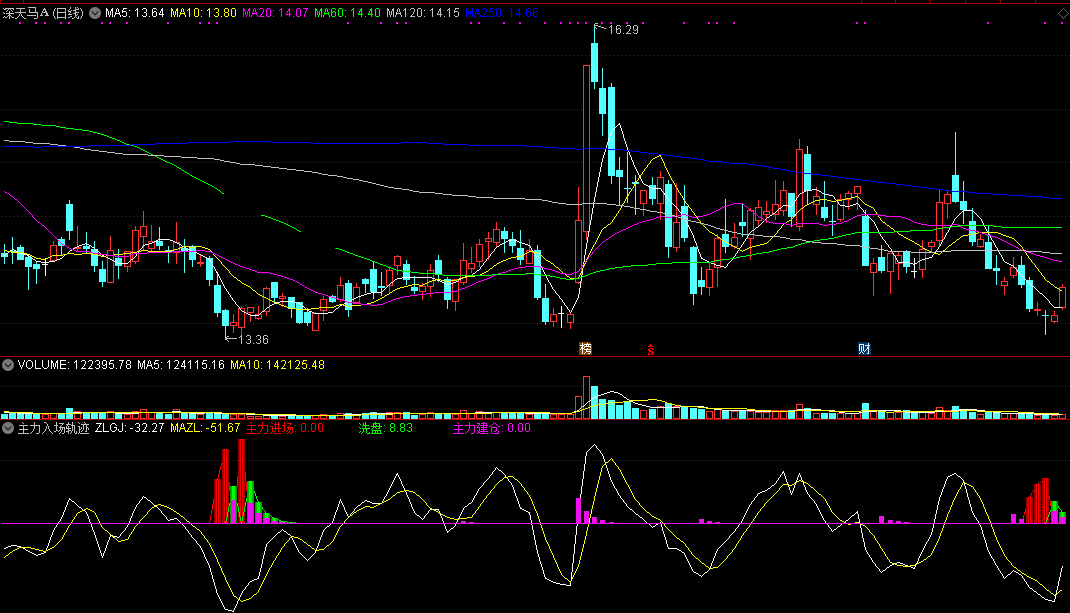
Task: Click the volume MA5: 124115.16 label
Action: 181,365
